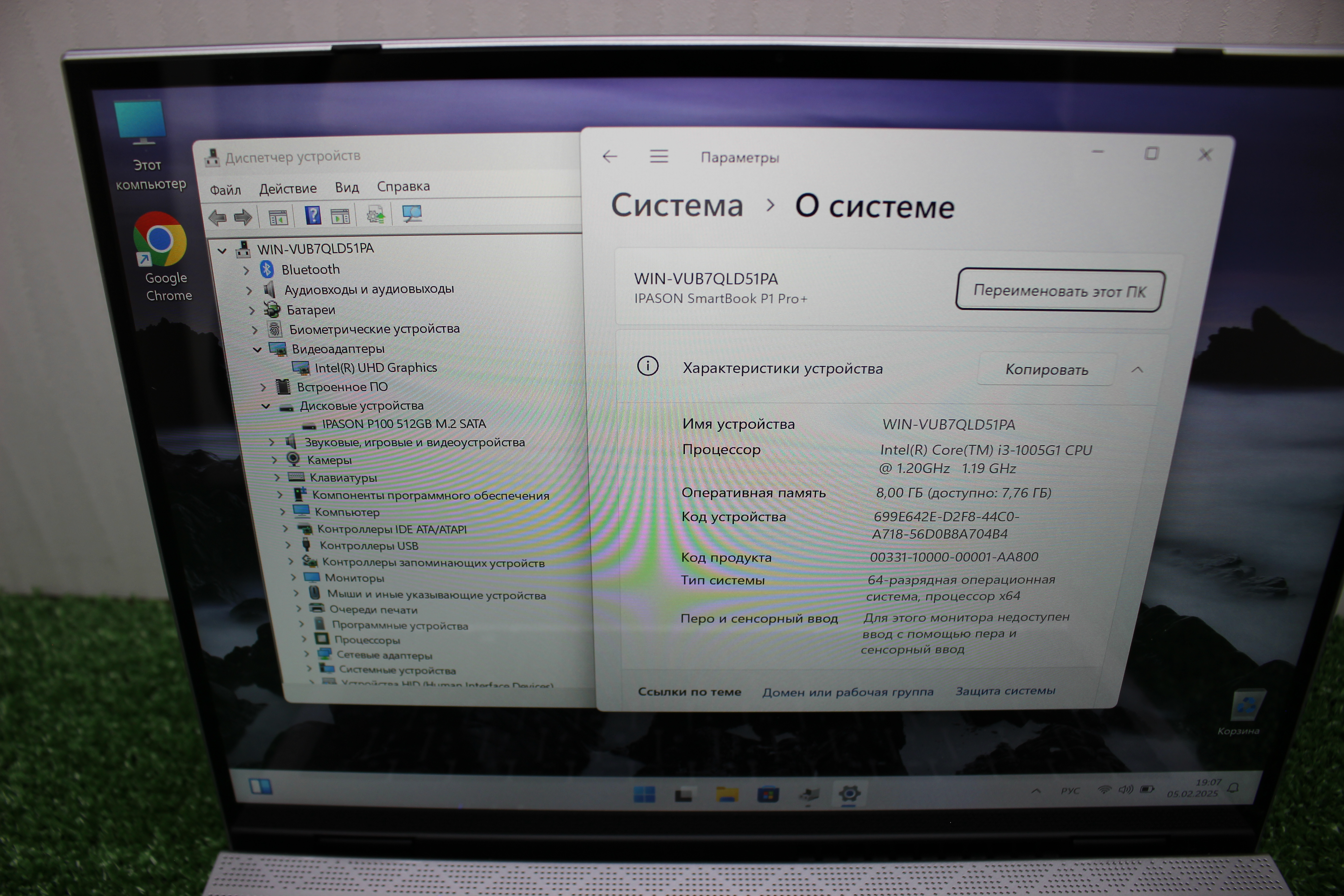Click the Back arrow in Device Manager toolbar
This screenshot has width=1344, height=896.
pos(218,217)
